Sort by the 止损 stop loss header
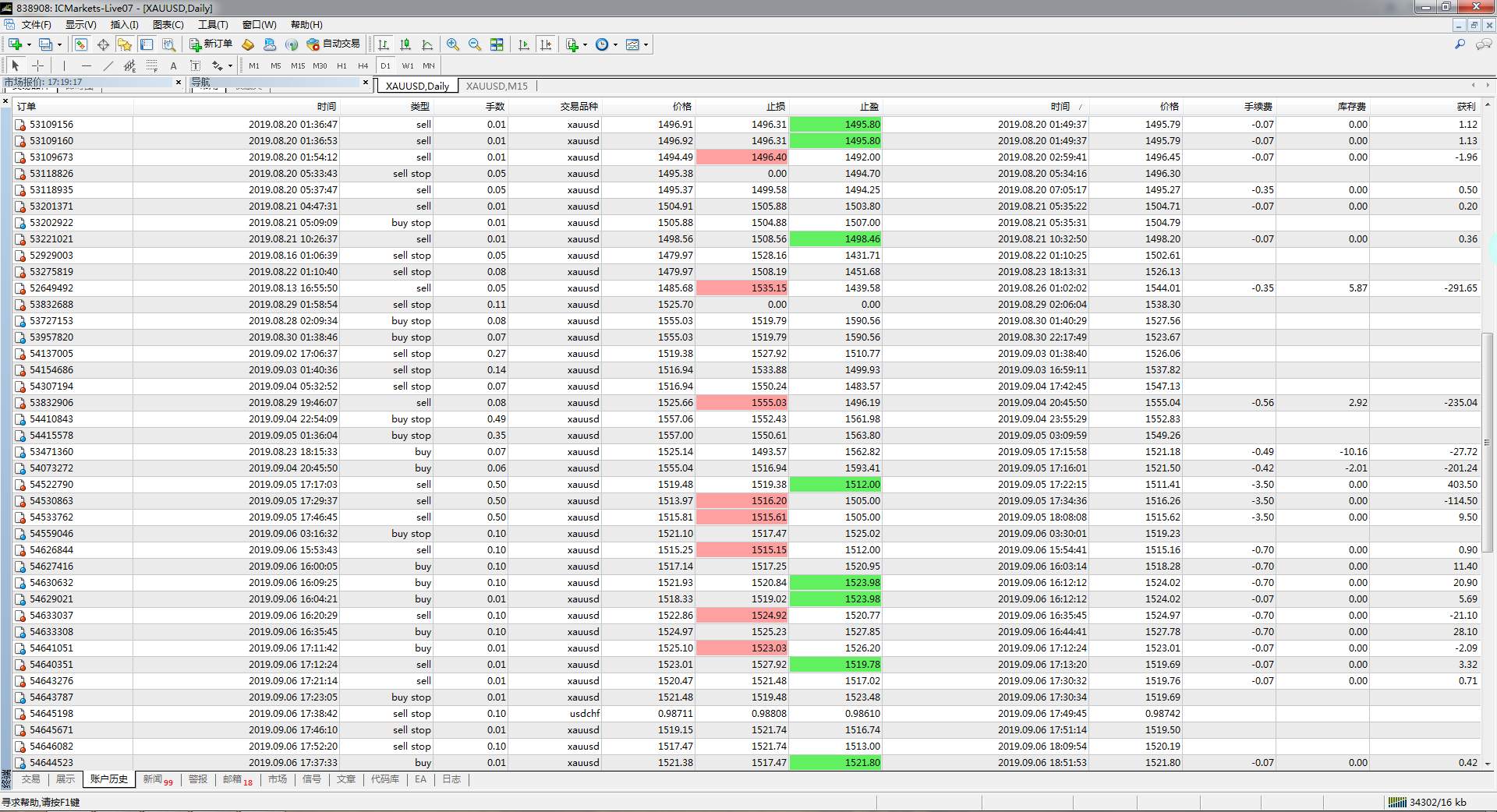 coord(742,107)
